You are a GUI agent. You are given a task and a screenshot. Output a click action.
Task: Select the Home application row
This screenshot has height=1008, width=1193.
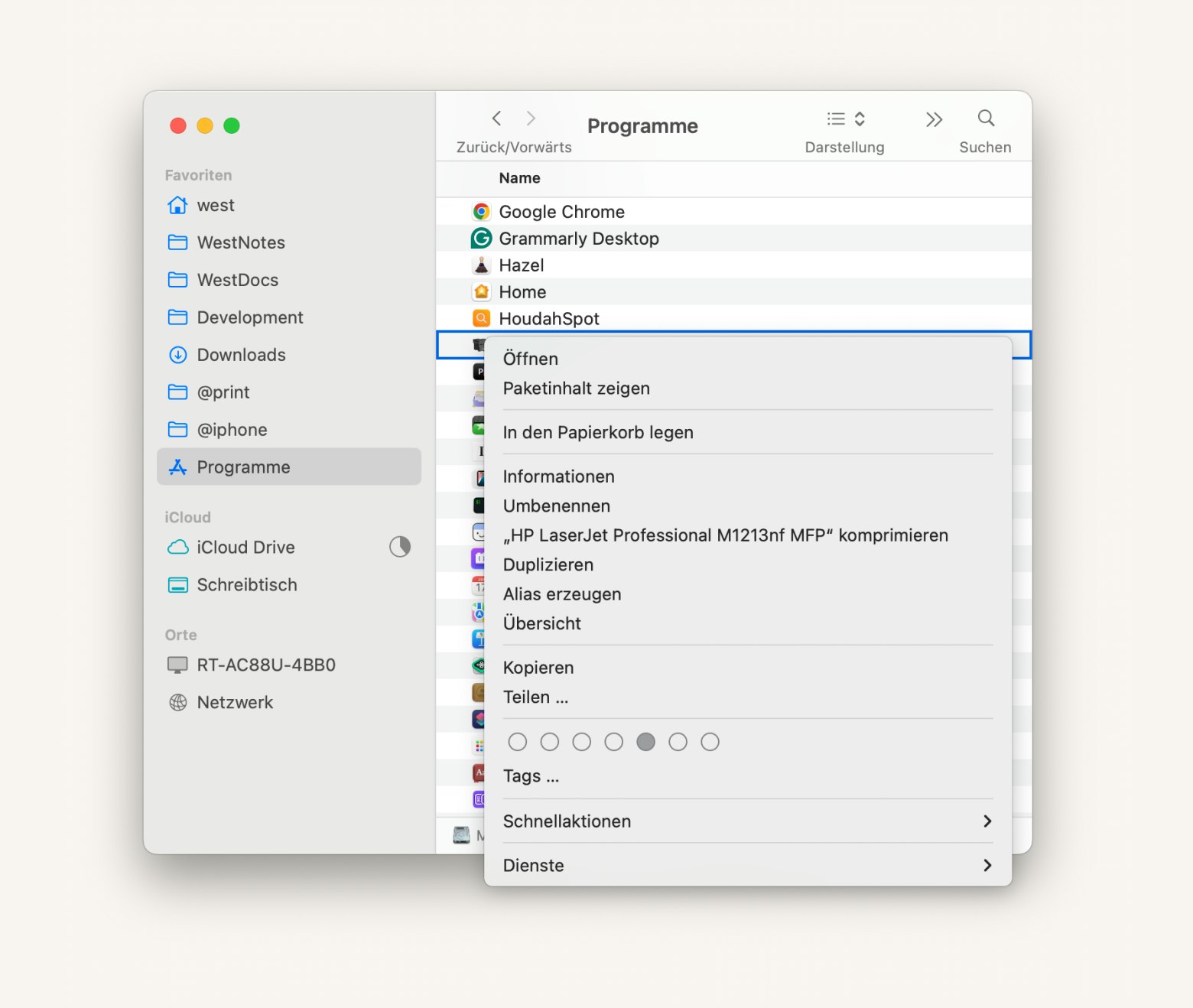pyautogui.click(x=733, y=292)
